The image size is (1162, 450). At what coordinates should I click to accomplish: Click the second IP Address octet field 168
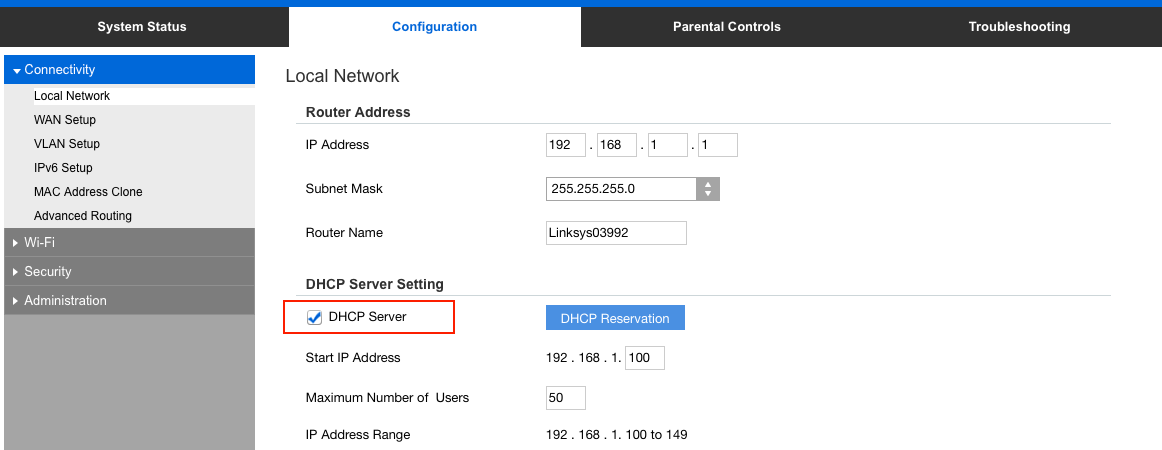(x=617, y=145)
